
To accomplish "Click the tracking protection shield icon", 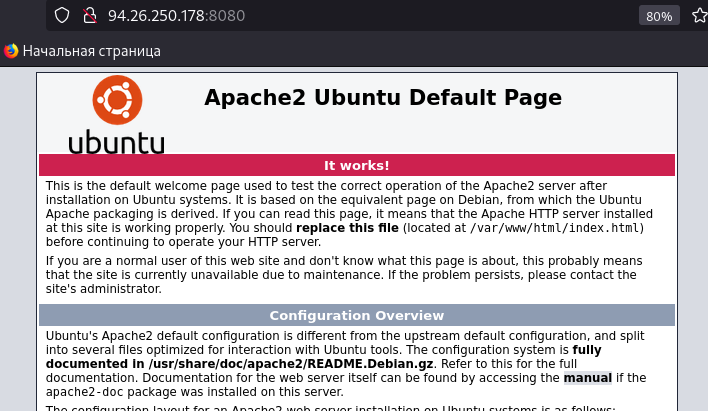I will (62, 16).
